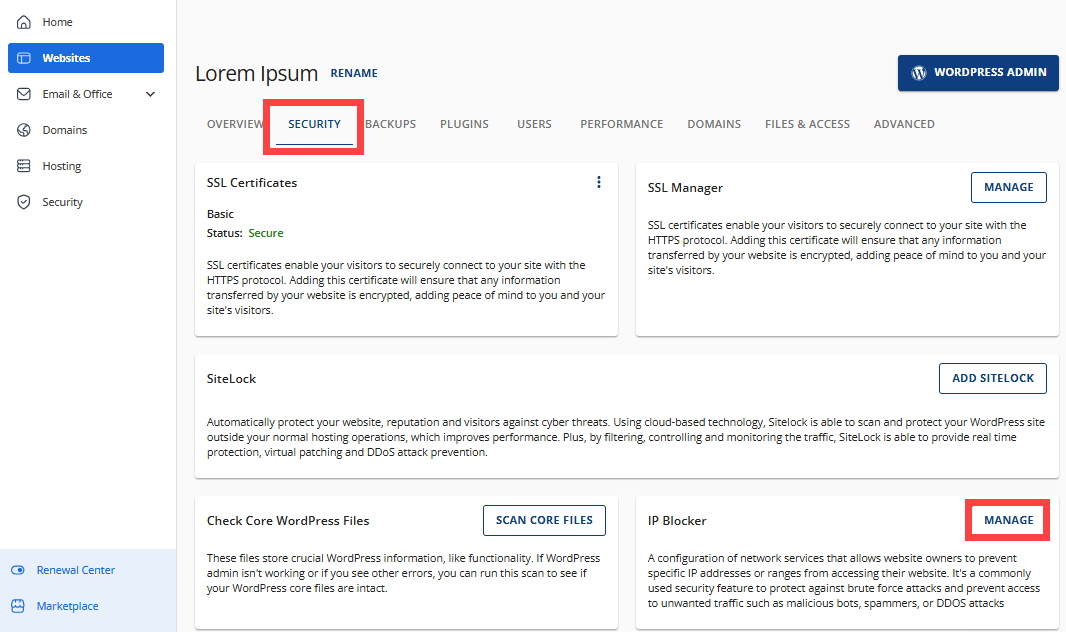This screenshot has width=1066, height=632.
Task: Click the Renewal Center icon
Action: 18,570
